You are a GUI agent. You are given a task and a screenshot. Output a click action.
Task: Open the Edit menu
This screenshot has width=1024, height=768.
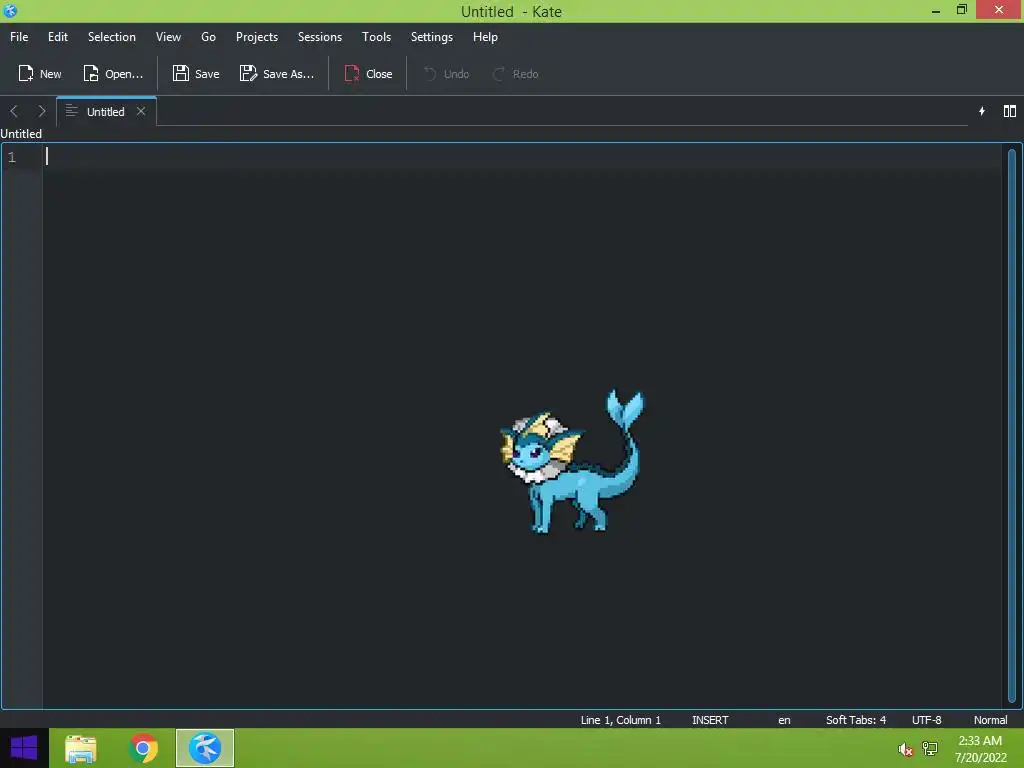[57, 37]
